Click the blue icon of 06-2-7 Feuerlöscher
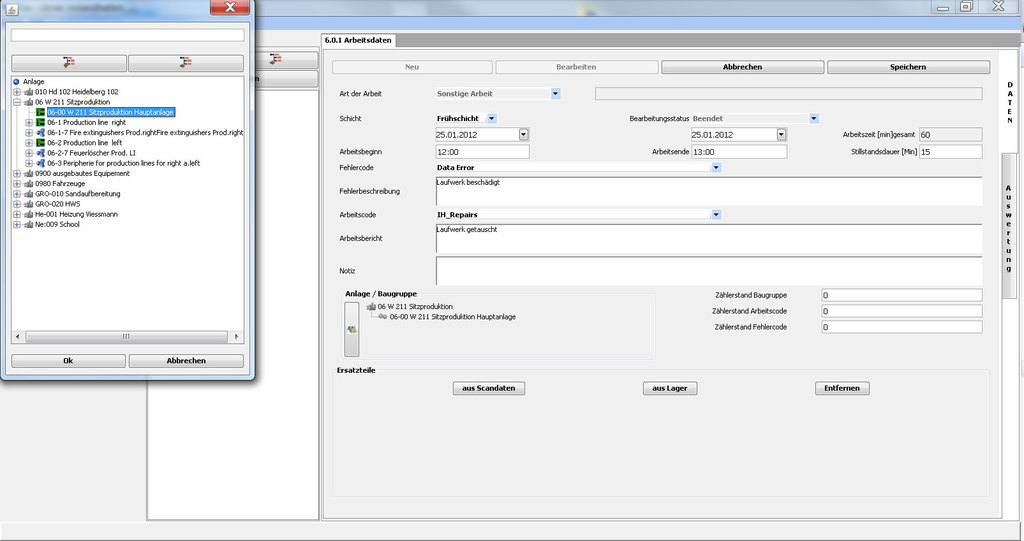The image size is (1024, 541). (x=41, y=153)
